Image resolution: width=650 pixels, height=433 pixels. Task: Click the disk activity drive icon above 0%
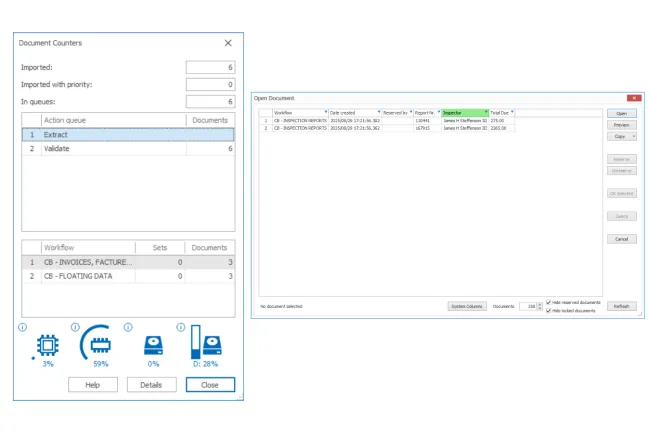point(153,345)
